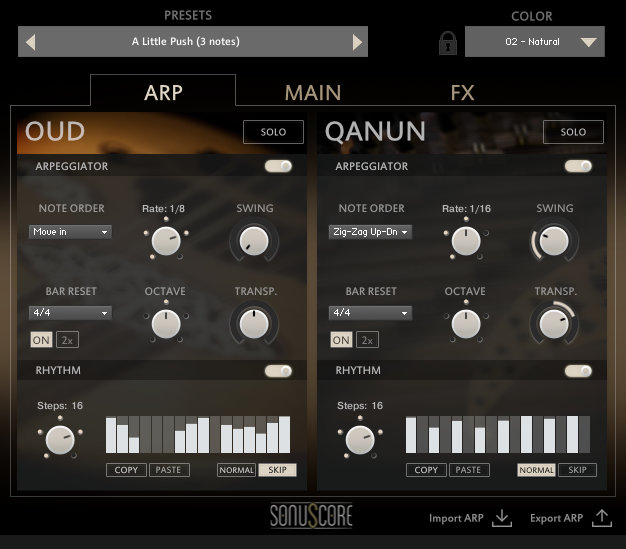Click the QANUN Transp. knob

coord(554,324)
